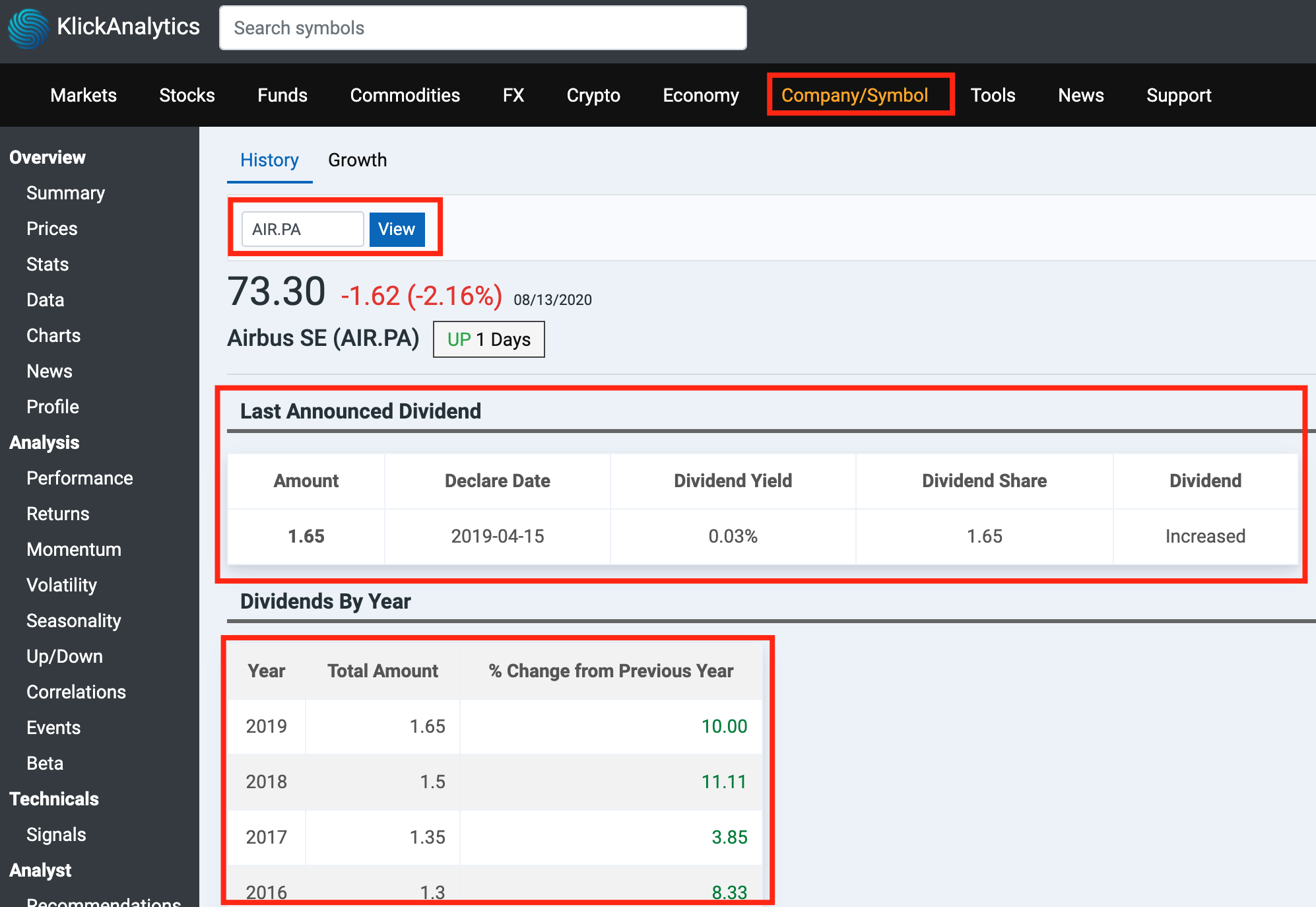Click the 11.11 percent change value
This screenshot has height=907, width=1316.
[724, 782]
